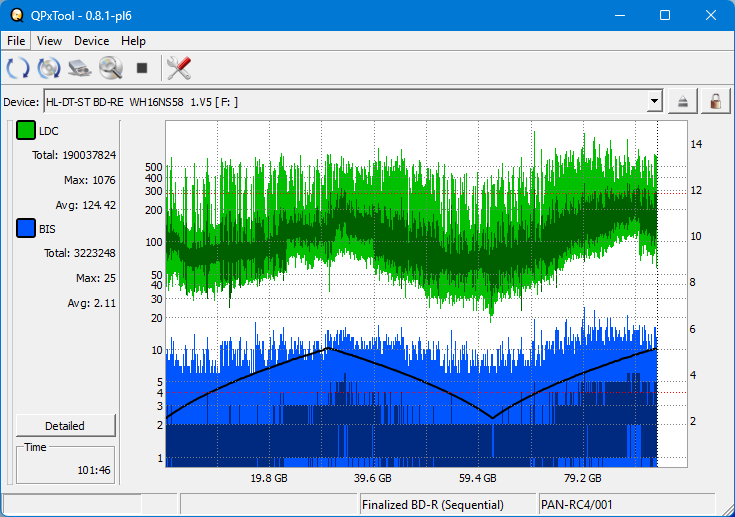
Task: Maximize the QPxTool window
Action: (665, 15)
